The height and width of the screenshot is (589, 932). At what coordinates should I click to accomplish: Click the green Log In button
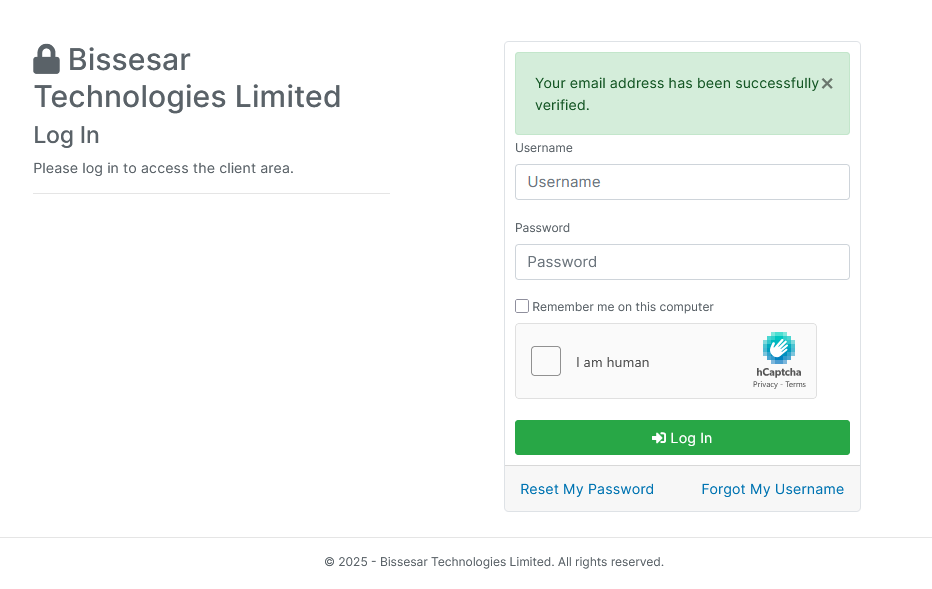click(x=682, y=438)
